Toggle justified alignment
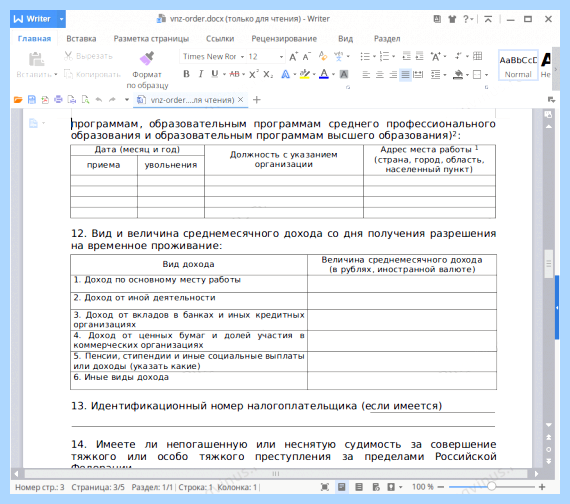This screenshot has width=570, height=504. pyautogui.click(x=405, y=75)
